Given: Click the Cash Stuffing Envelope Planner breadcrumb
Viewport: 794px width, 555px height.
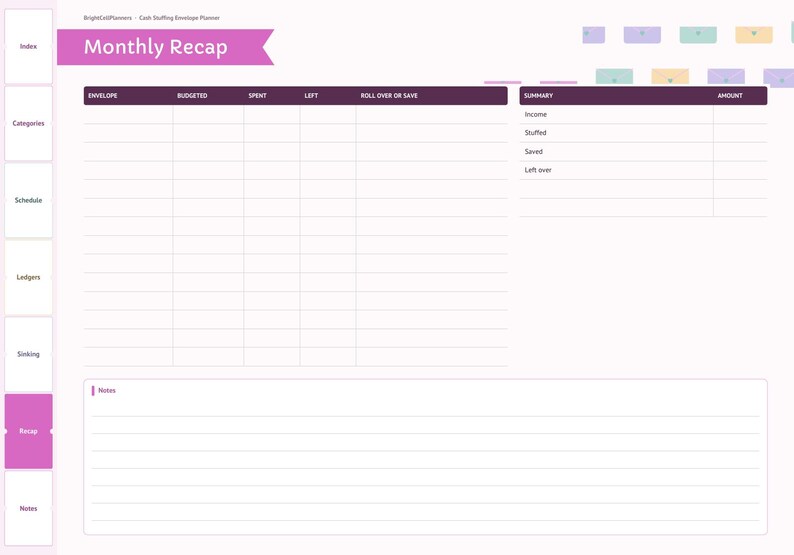Looking at the screenshot, I should point(179,18).
